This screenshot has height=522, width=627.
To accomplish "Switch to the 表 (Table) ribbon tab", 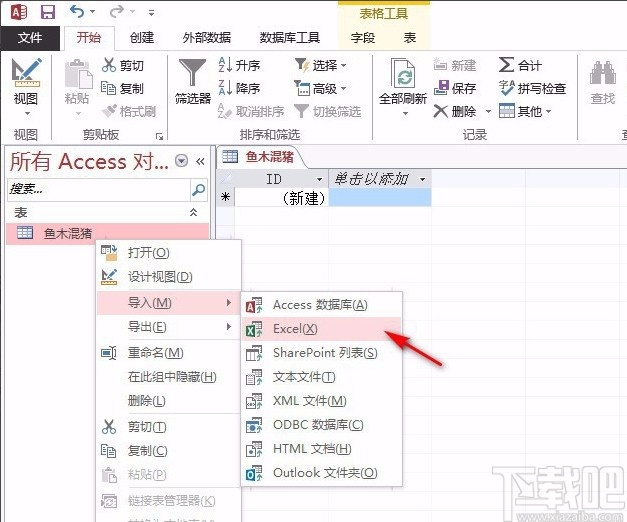I will pyautogui.click(x=410, y=38).
